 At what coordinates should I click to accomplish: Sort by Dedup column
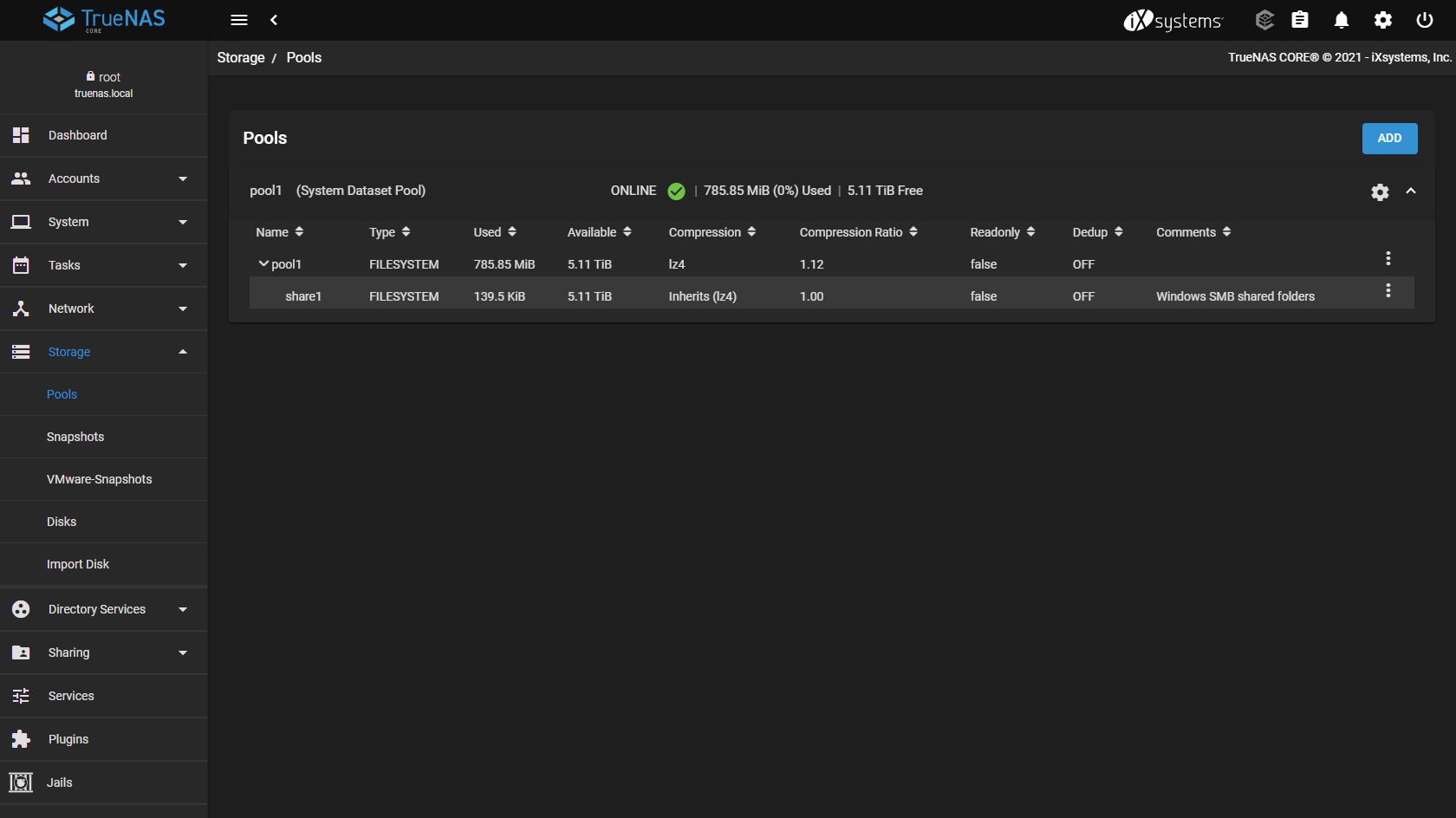tap(1098, 232)
